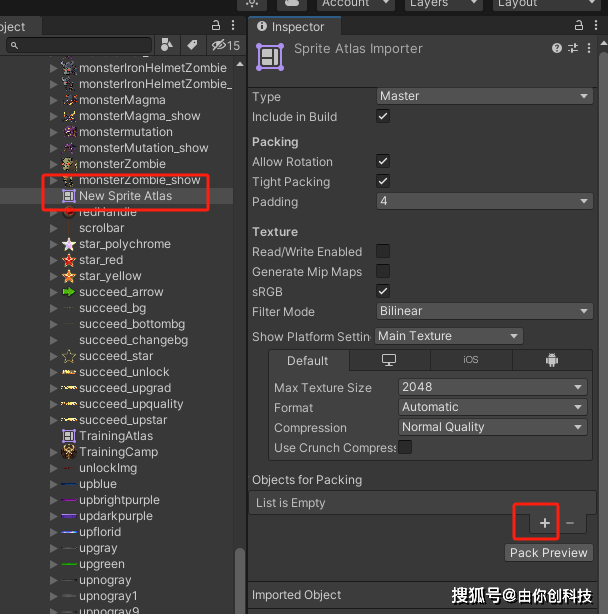Toggle the Allow Rotation checkbox
Viewport: 608px width, 614px height.
383,161
